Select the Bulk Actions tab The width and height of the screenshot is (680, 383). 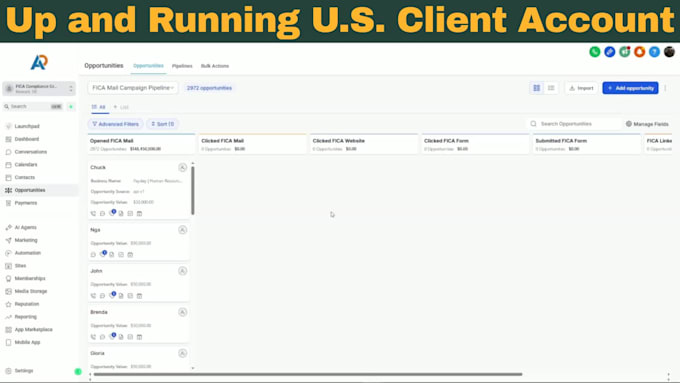(x=215, y=66)
